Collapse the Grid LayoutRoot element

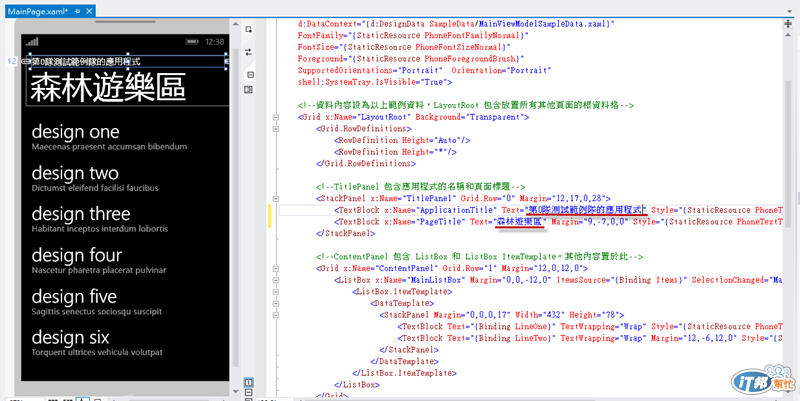coord(276,117)
